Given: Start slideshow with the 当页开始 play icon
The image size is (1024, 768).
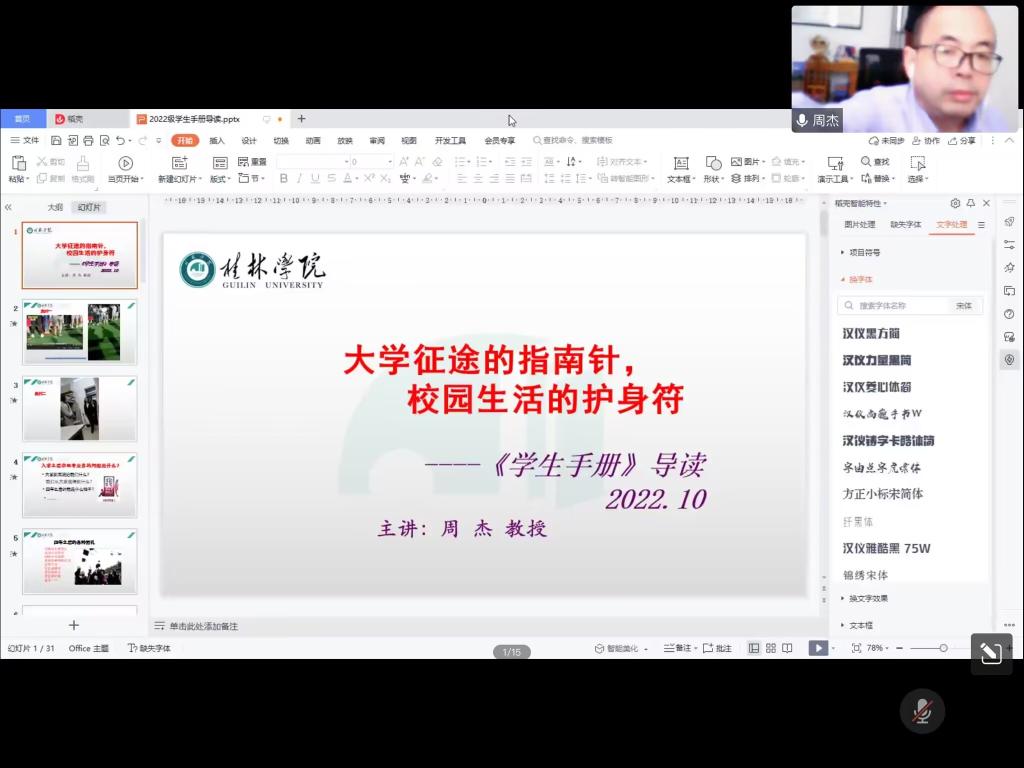Looking at the screenshot, I should (125, 163).
